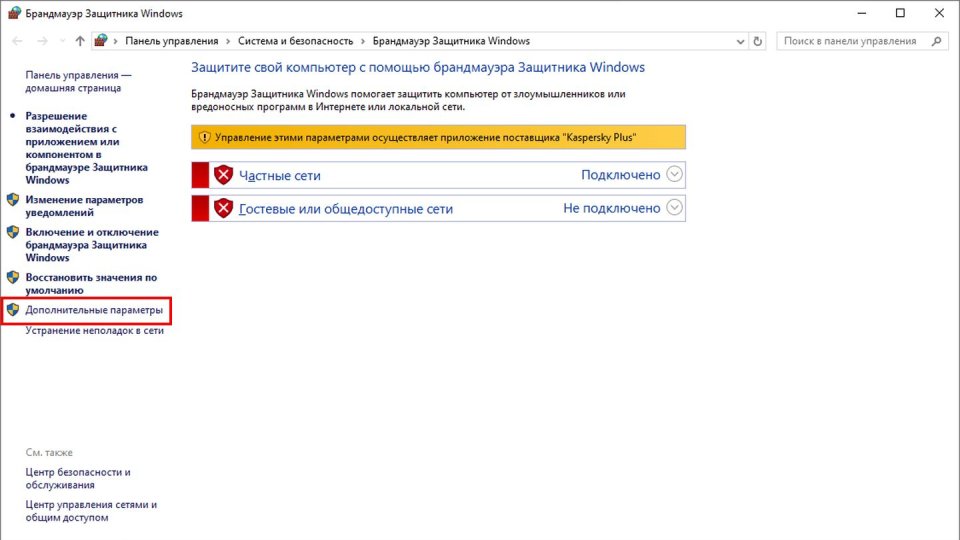The height and width of the screenshot is (540, 960).
Task: Select Панель управления in breadcrumb path
Action: point(171,41)
